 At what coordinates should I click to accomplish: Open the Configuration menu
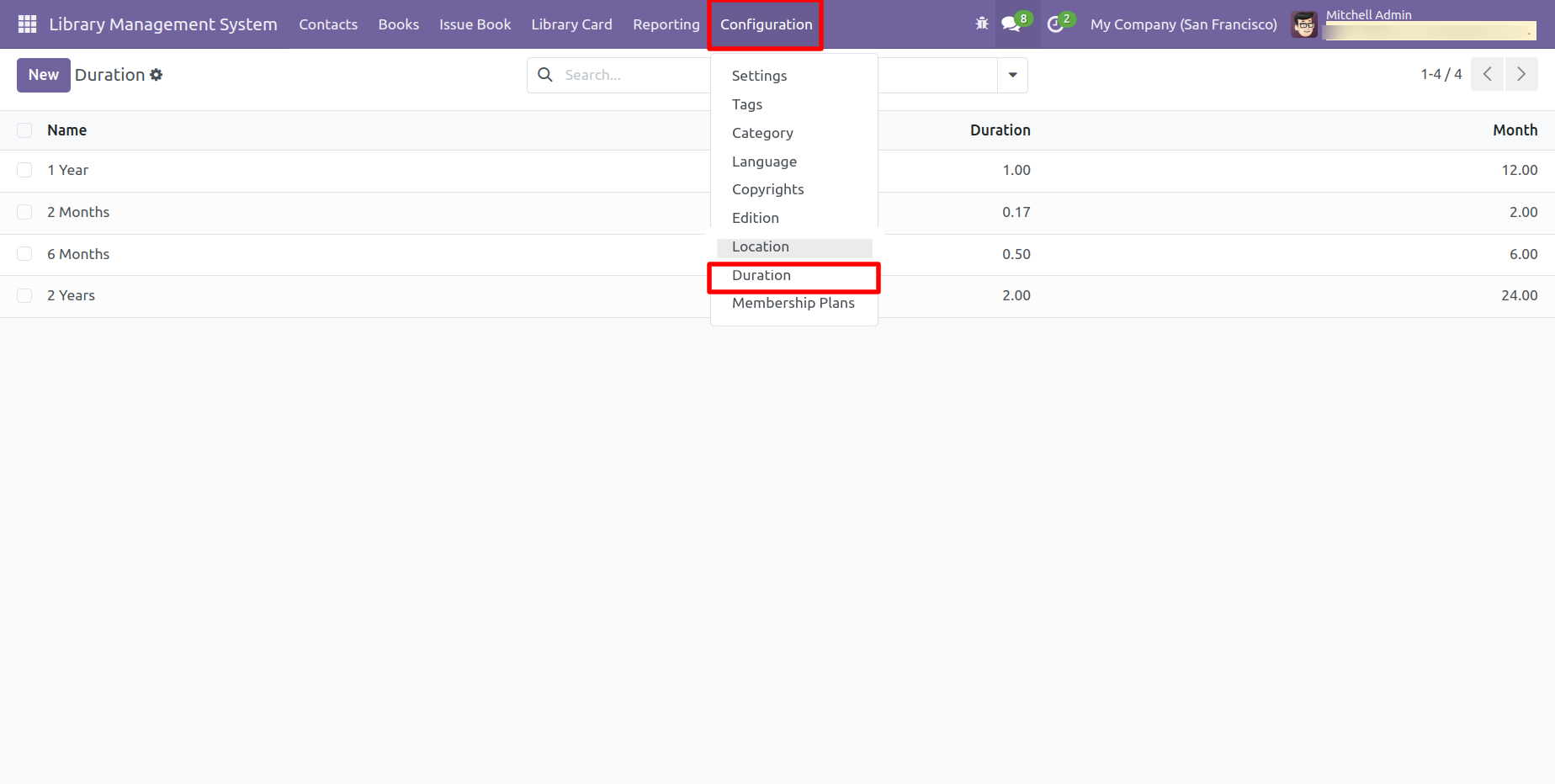(x=766, y=24)
